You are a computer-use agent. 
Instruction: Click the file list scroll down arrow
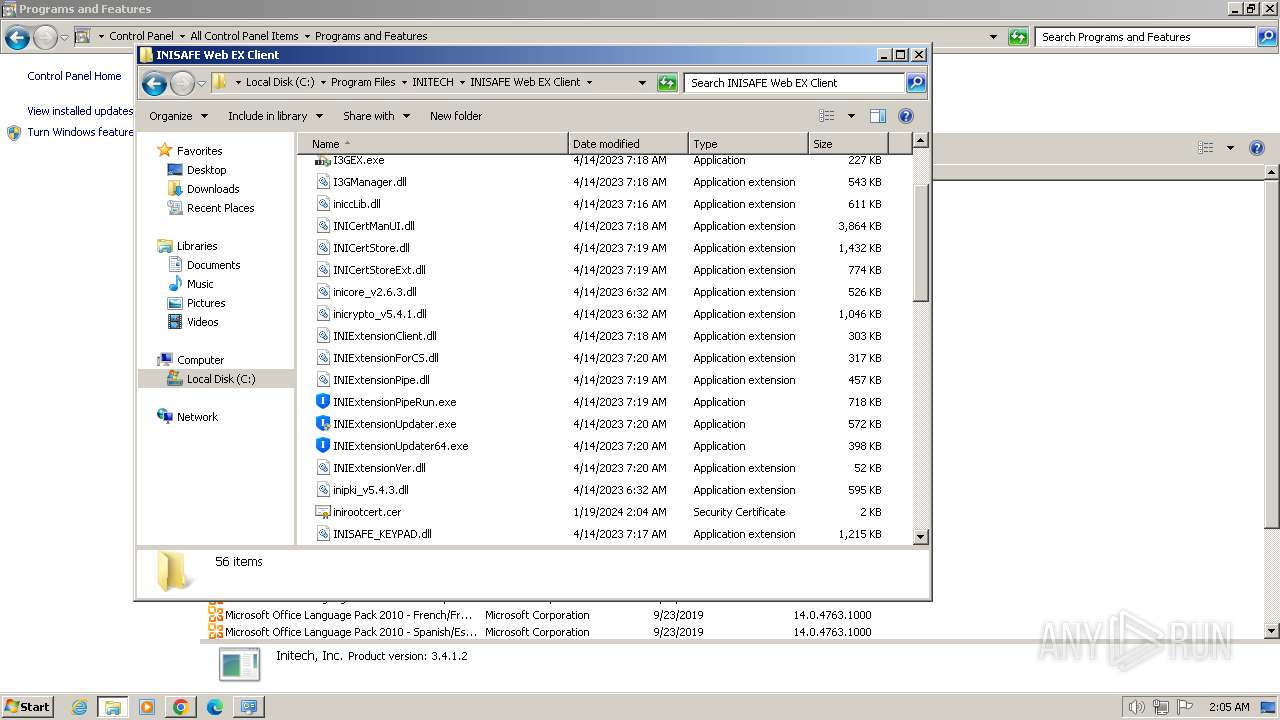click(921, 537)
